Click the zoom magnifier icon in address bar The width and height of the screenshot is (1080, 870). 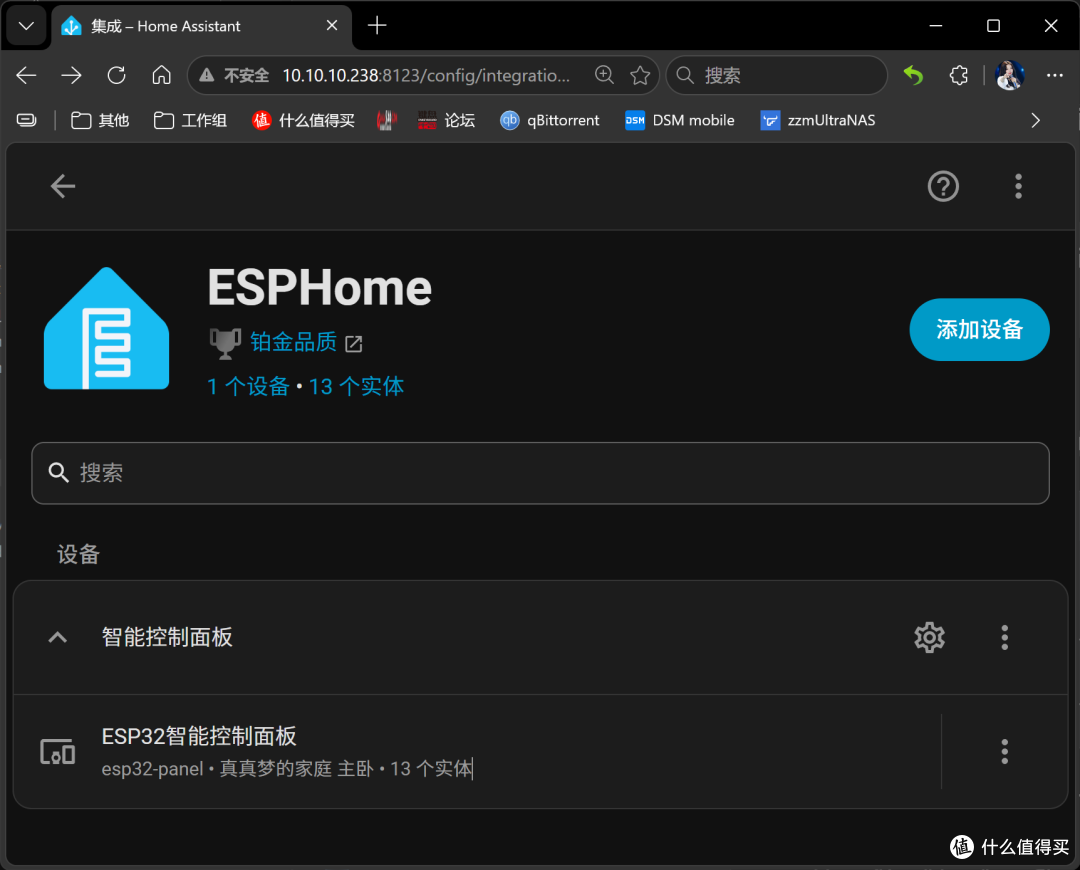(604, 75)
